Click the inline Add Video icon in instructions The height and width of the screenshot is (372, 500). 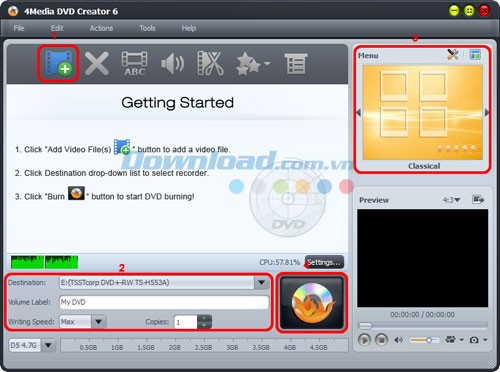click(x=122, y=147)
